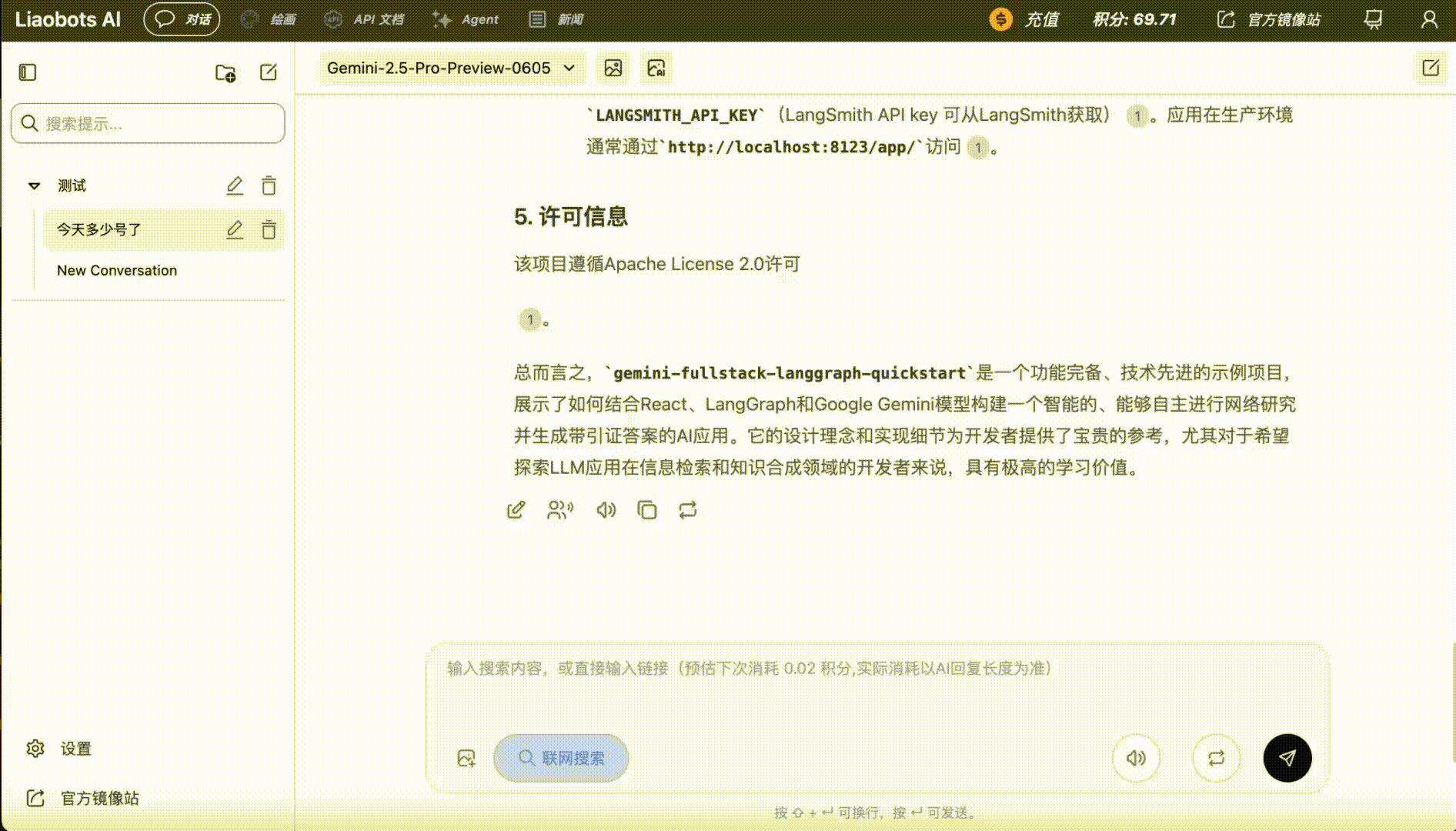Toggle the continuous conversation switch near send
Screen dimensions: 1456x831
(x=1216, y=758)
